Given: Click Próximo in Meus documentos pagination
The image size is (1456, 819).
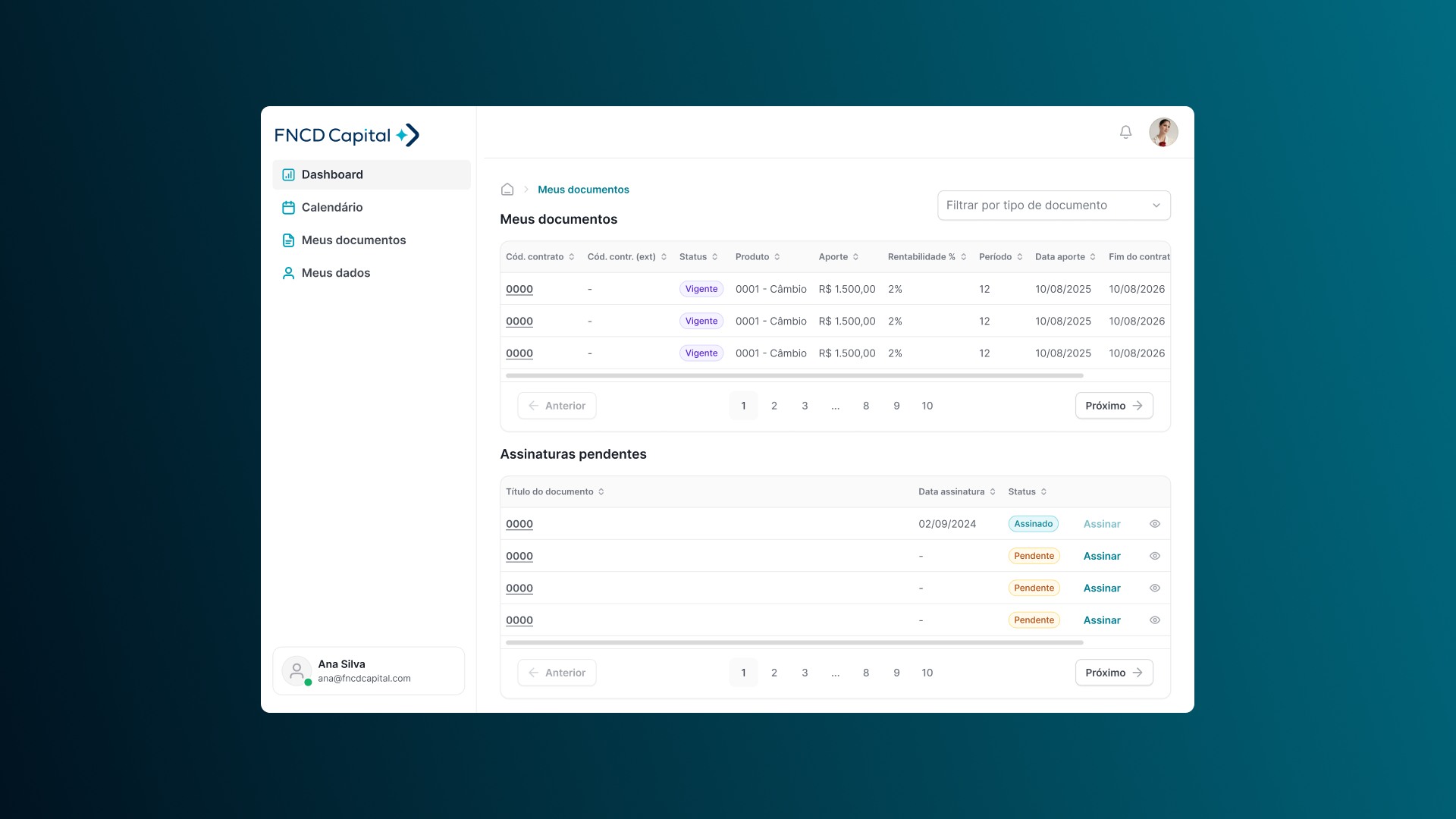Looking at the screenshot, I should pos(1114,406).
